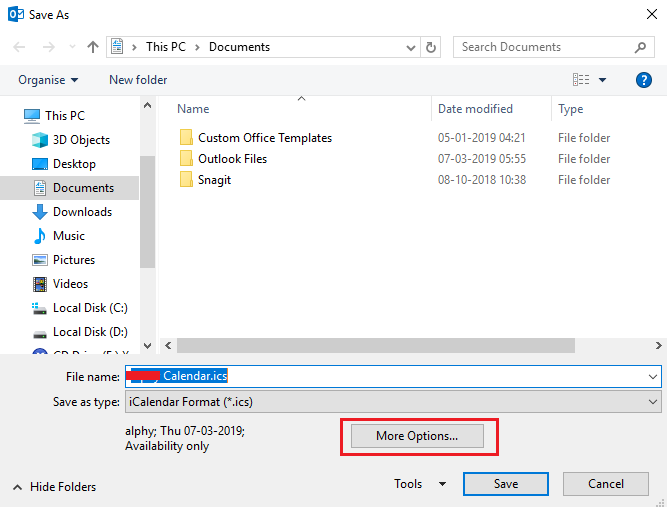
Task: Click the Back navigation arrow
Action: [x=20, y=47]
